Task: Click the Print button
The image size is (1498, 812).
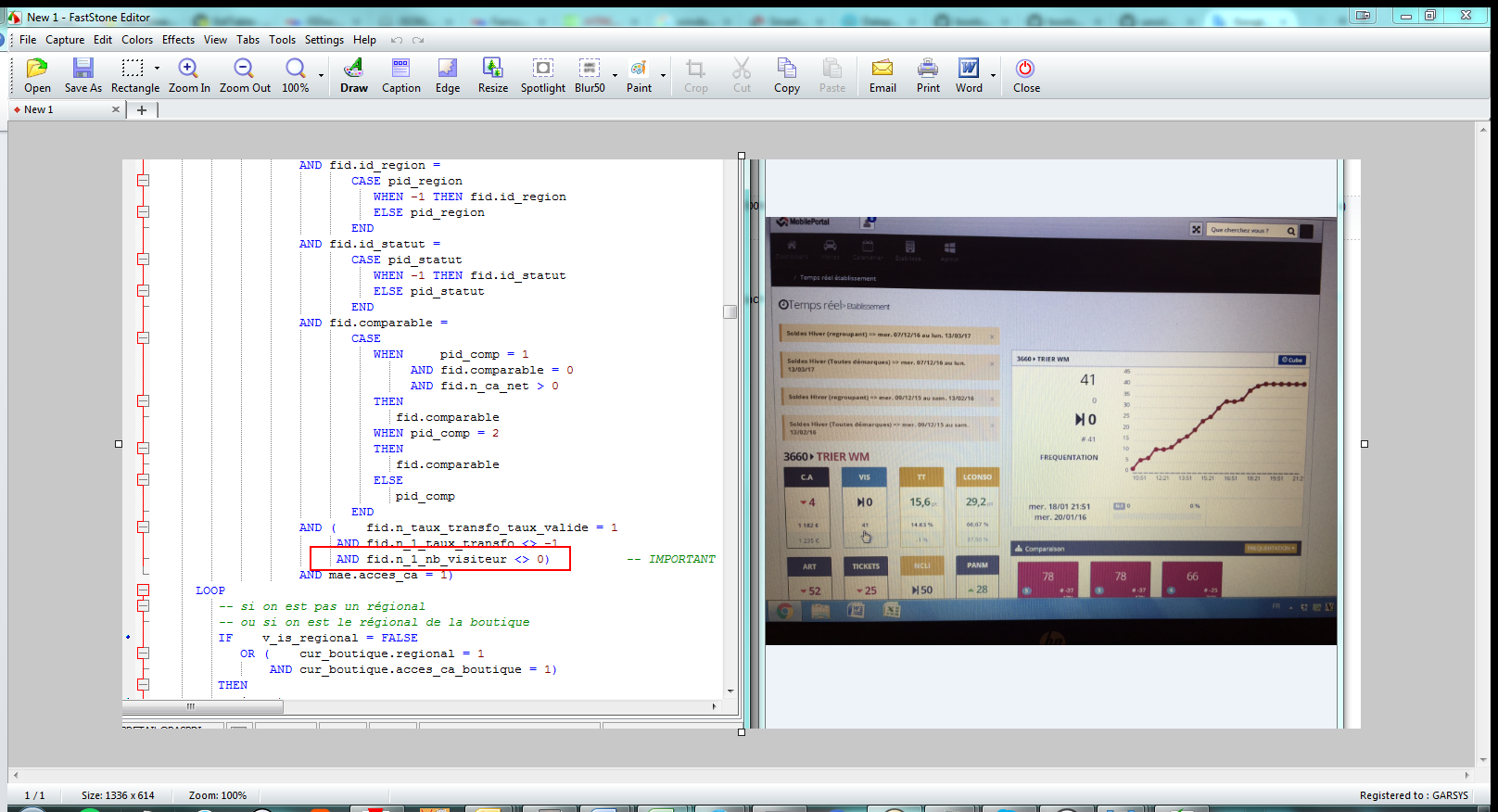Action: click(928, 69)
